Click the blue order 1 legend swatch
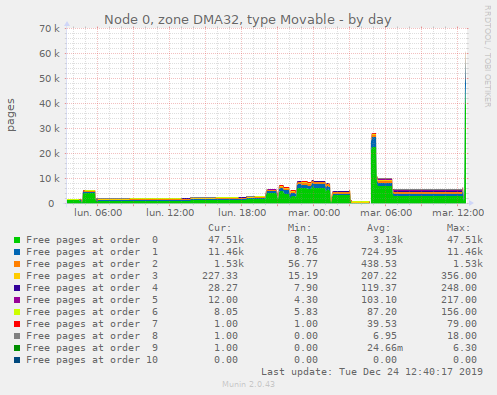497x395 pixels. [x=17, y=252]
